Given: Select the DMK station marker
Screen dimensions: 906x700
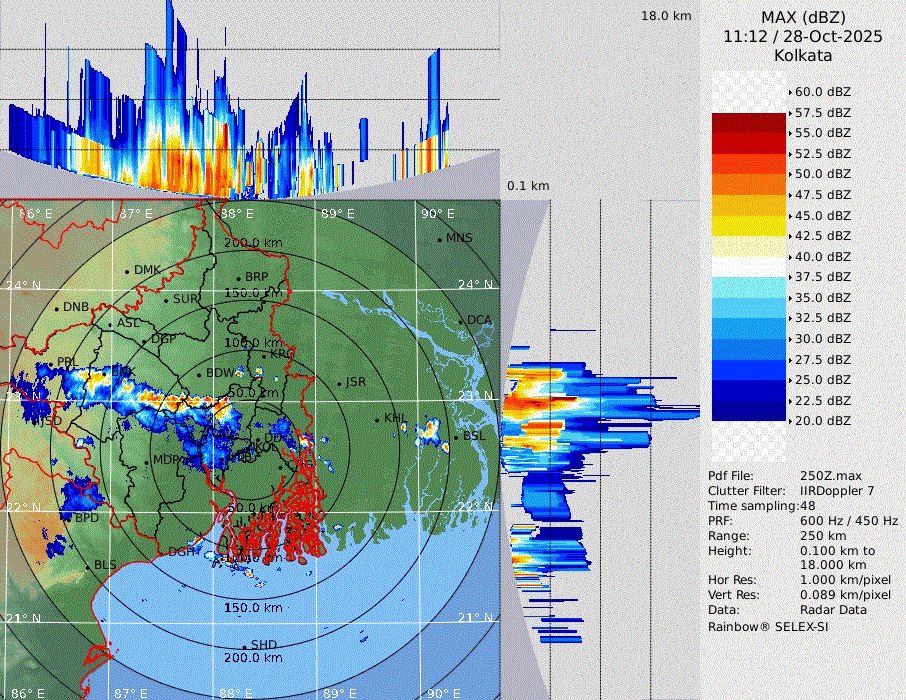Looking at the screenshot, I should 127,271.
